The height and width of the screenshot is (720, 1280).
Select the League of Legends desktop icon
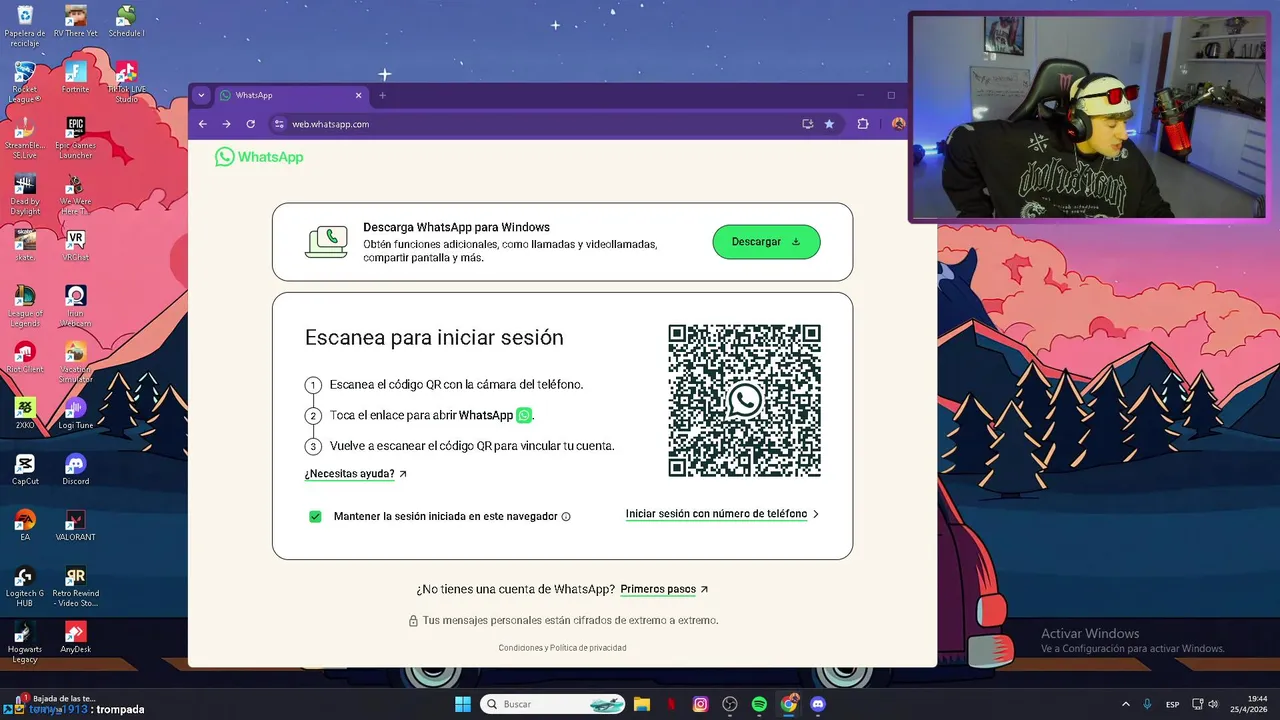click(25, 306)
